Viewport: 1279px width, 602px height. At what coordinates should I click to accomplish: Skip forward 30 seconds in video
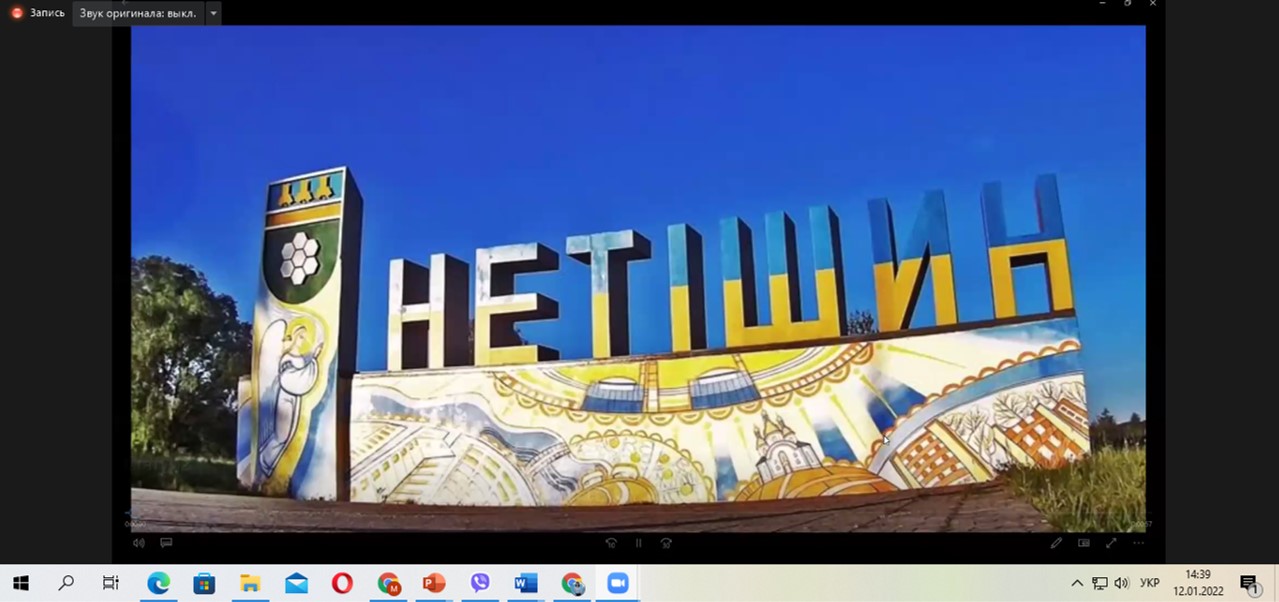click(x=666, y=543)
